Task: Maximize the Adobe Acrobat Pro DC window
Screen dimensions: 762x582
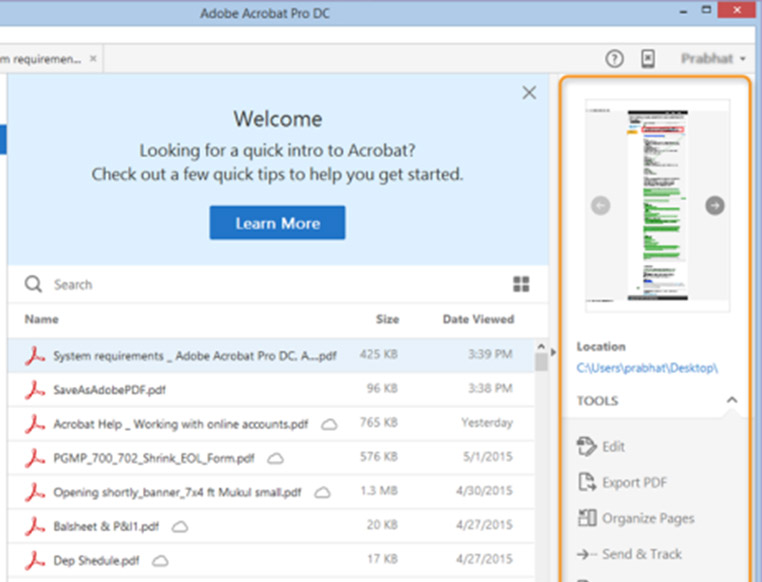Action: 706,10
